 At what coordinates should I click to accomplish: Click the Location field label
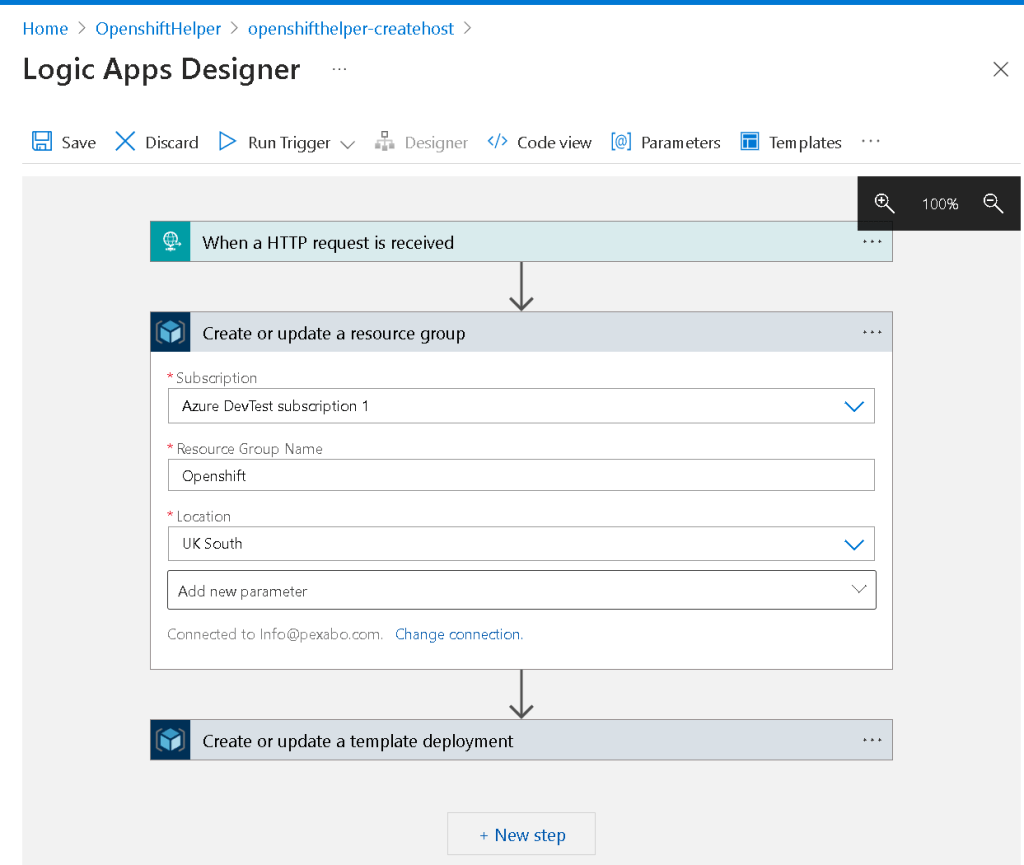pyautogui.click(x=203, y=516)
